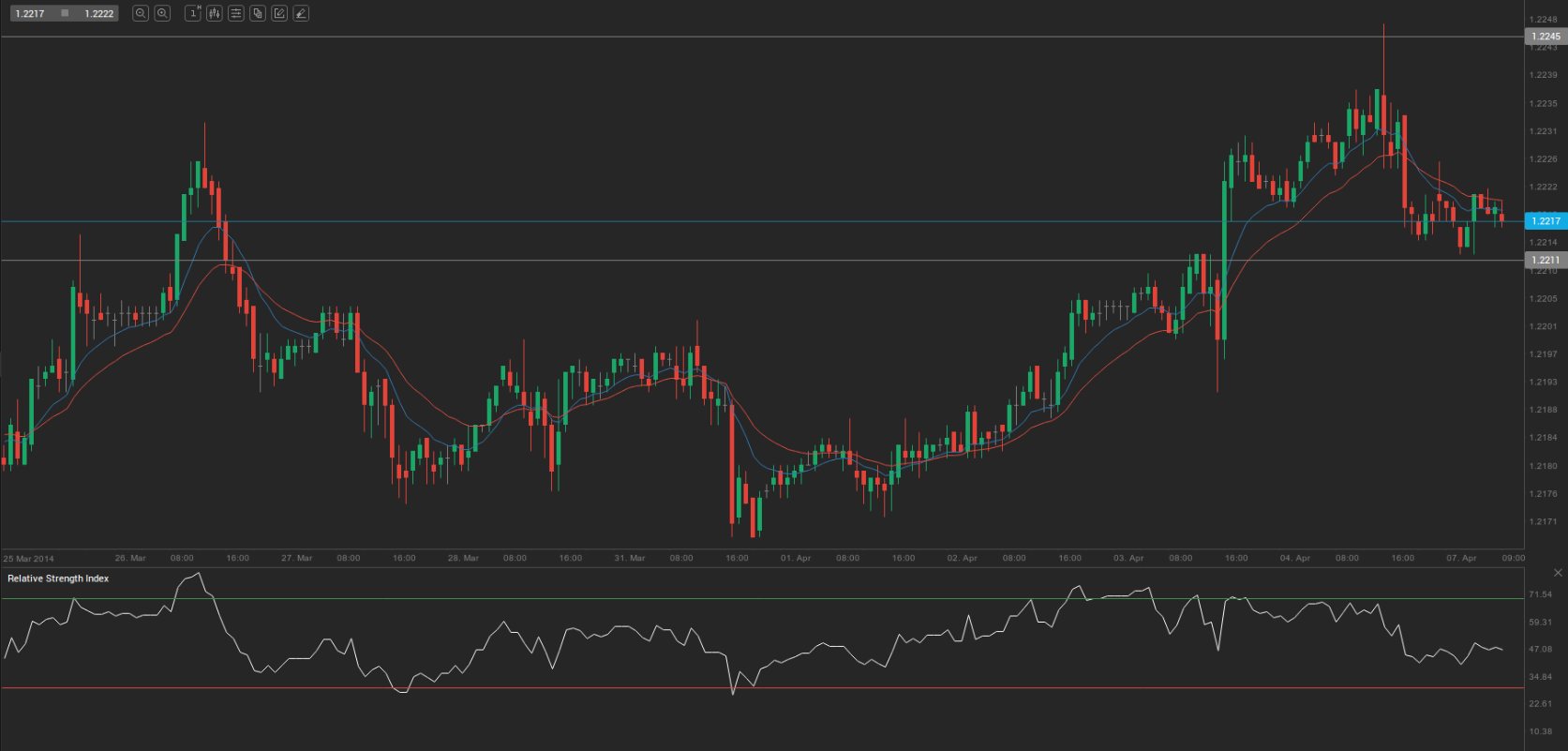
Task: Open the candlestick chart type menu
Action: click(215, 13)
